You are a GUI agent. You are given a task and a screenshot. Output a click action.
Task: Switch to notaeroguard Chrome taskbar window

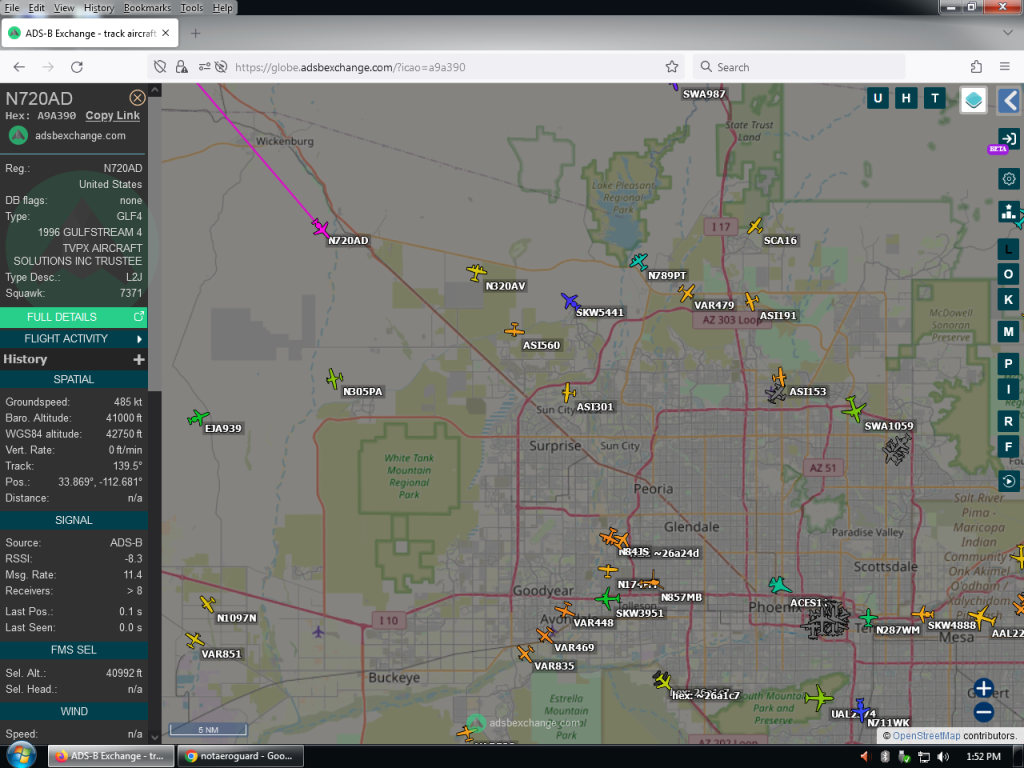241,756
